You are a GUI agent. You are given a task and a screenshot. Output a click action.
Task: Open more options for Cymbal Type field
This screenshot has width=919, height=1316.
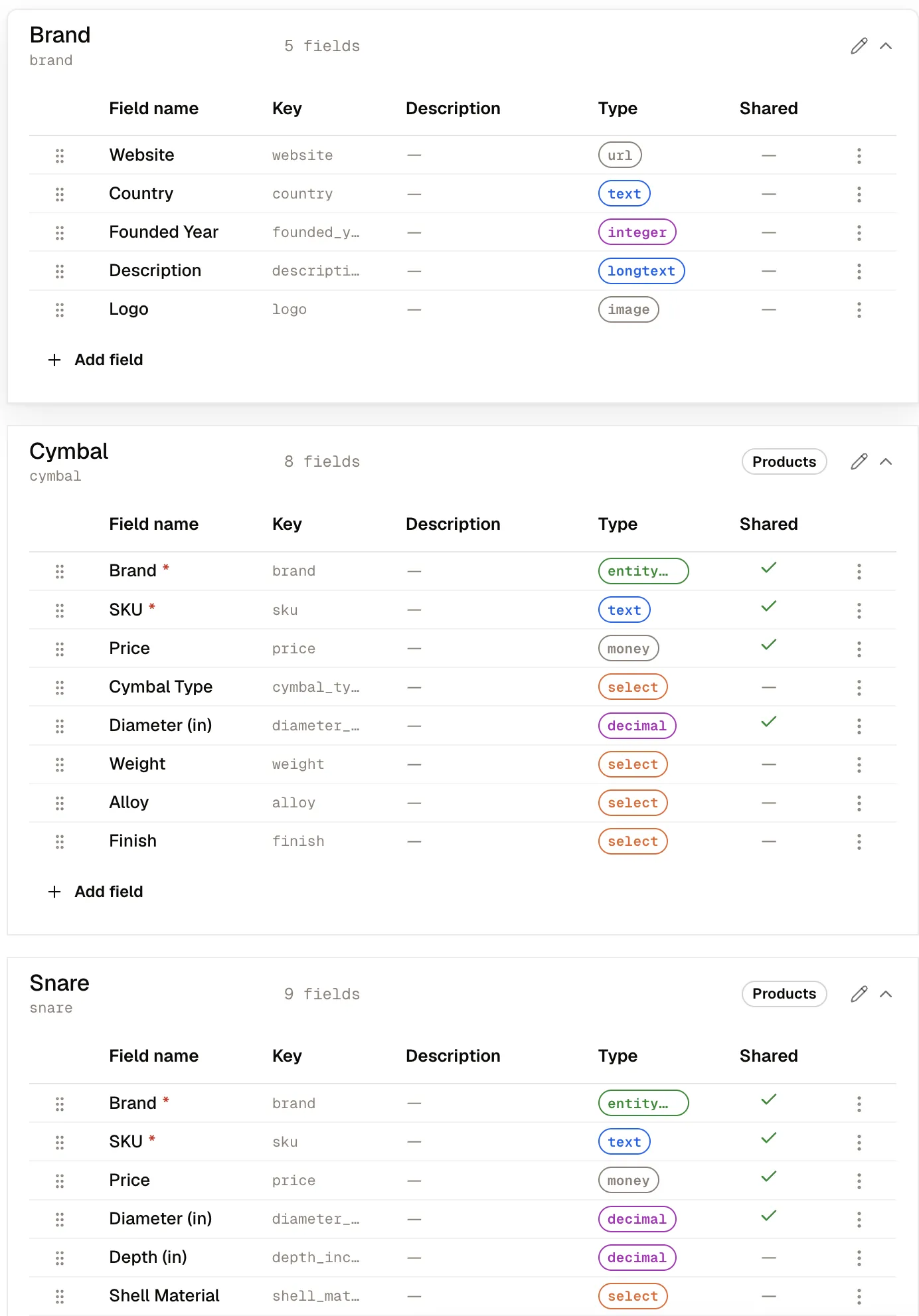(859, 687)
